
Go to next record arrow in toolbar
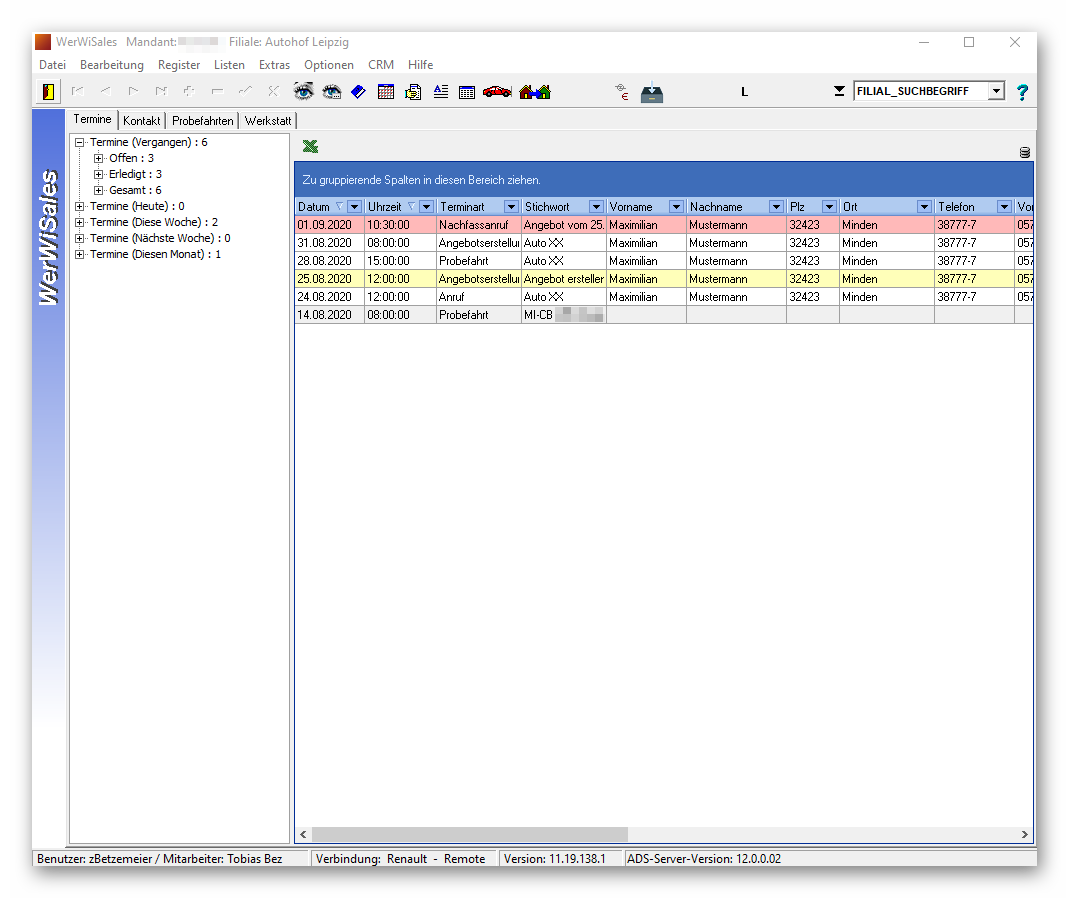pos(133,91)
